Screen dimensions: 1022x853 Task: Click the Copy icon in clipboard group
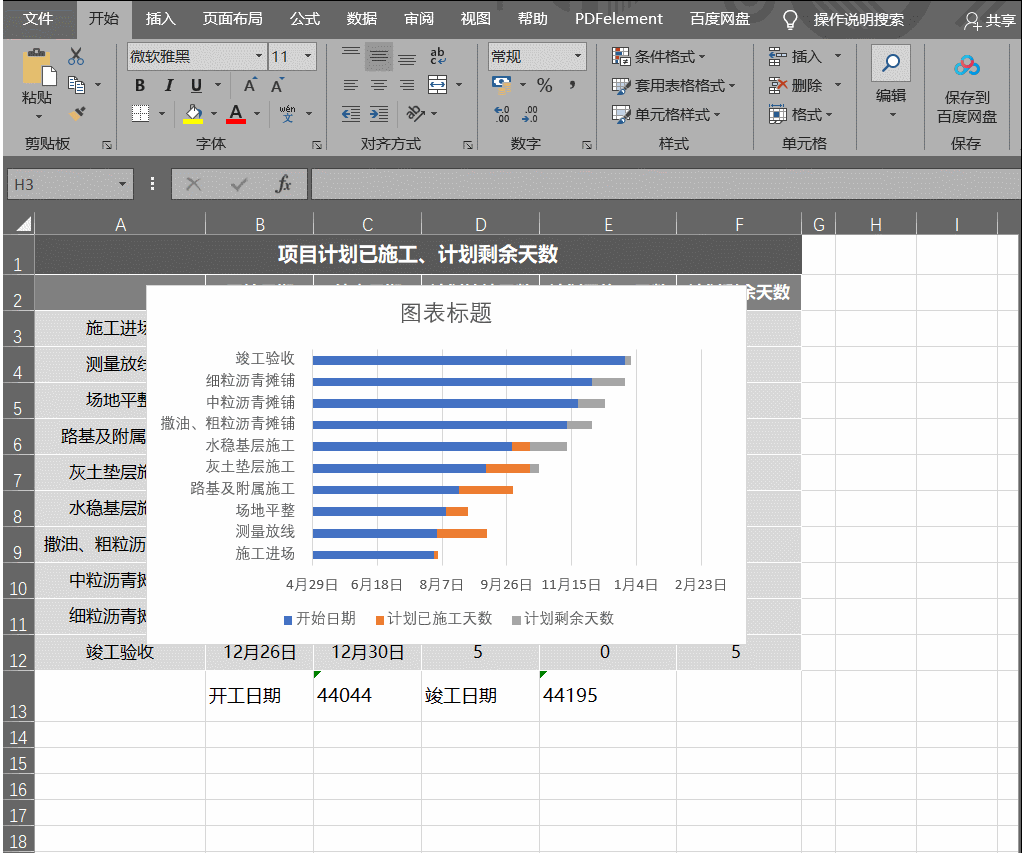click(x=76, y=85)
